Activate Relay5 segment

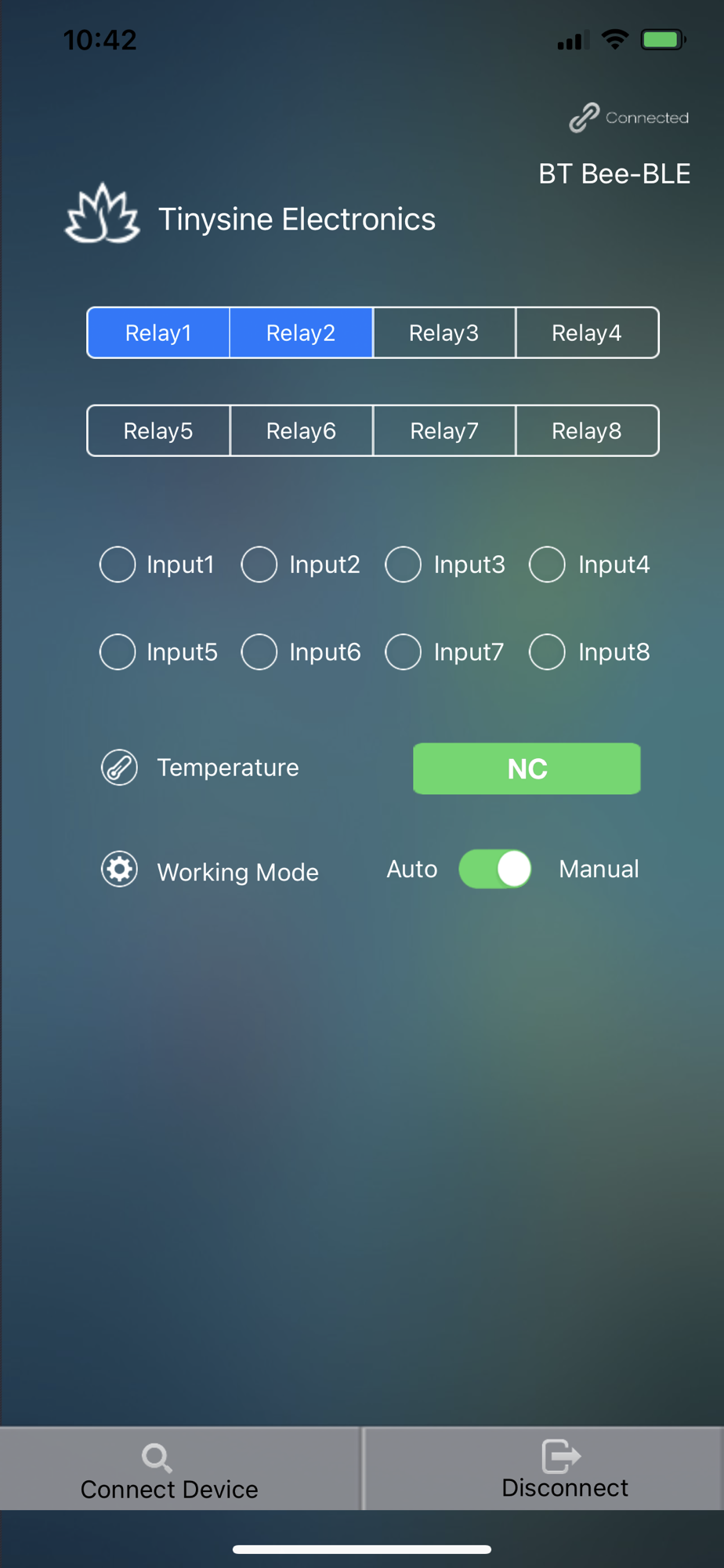point(158,431)
